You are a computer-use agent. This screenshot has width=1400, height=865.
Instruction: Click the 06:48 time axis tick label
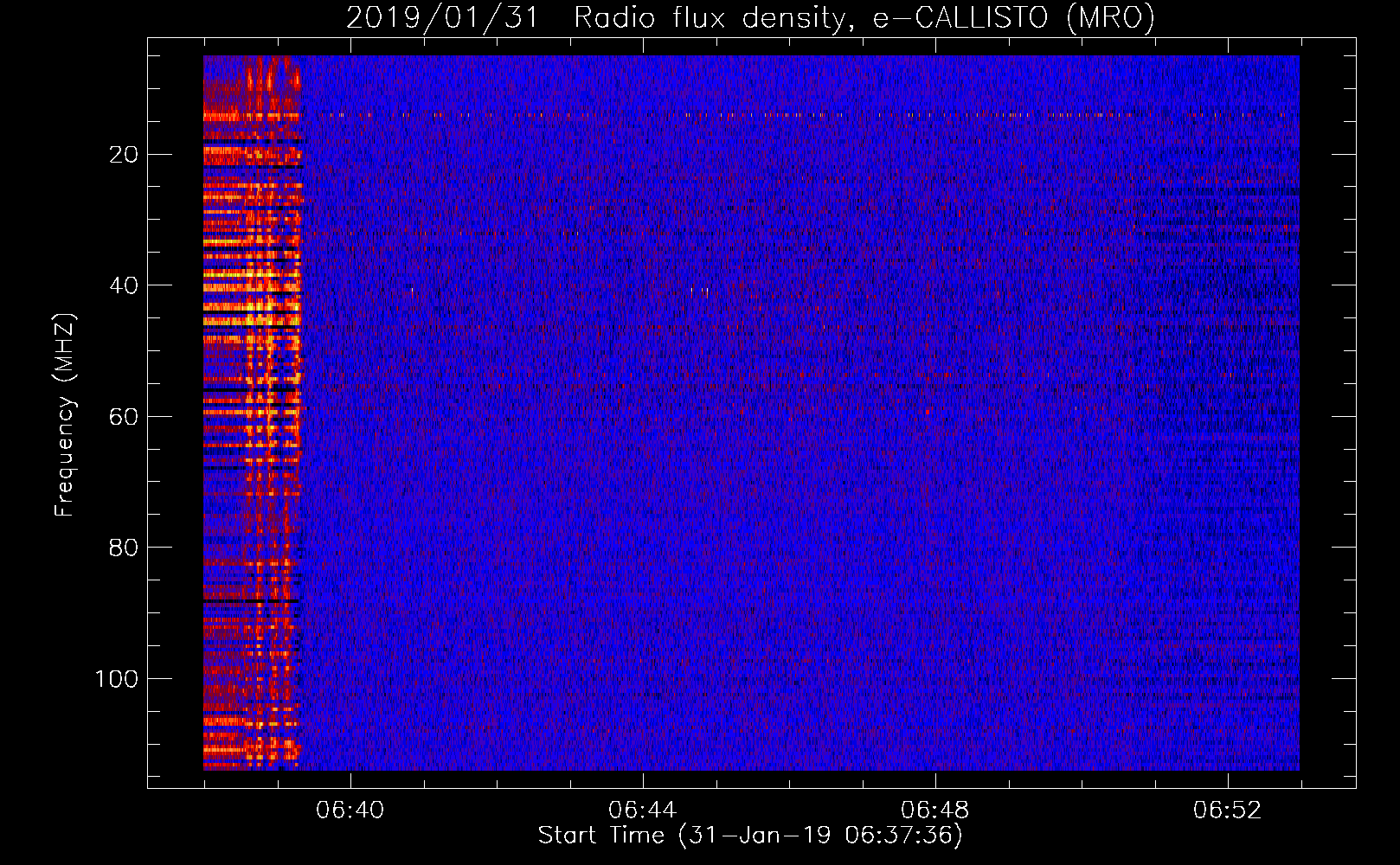(934, 811)
